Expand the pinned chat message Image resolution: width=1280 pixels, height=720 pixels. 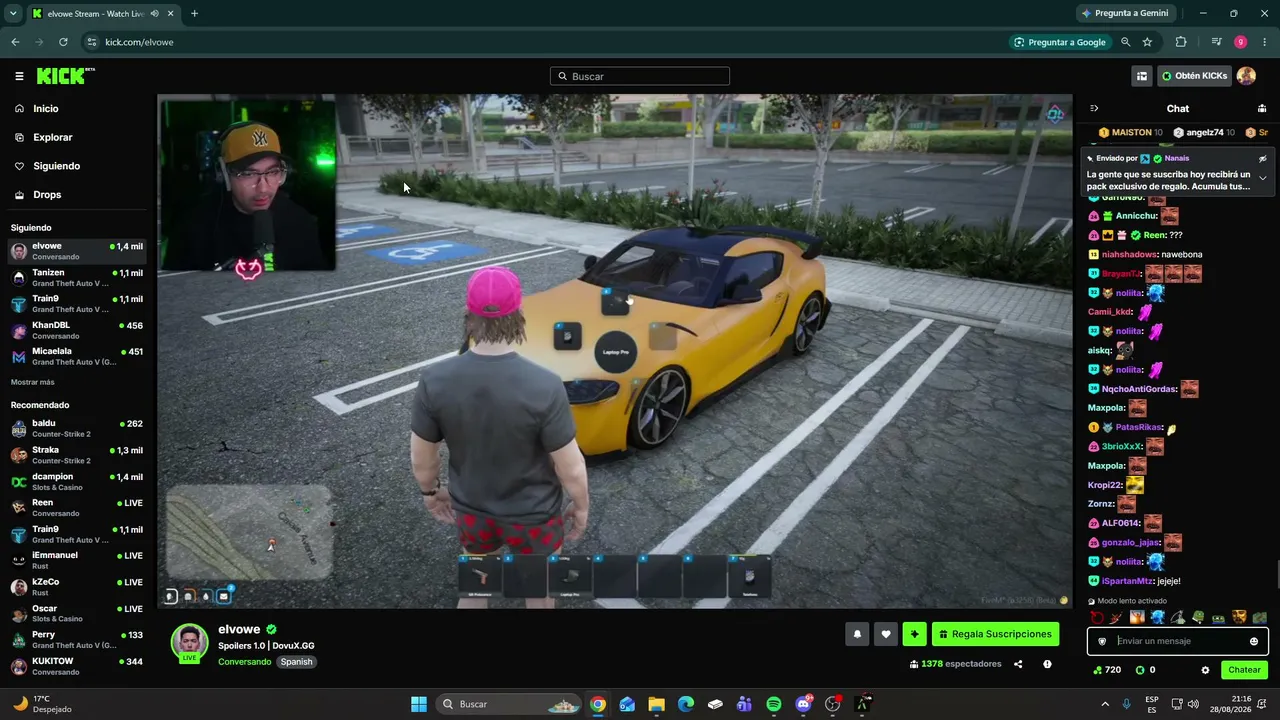(x=1262, y=178)
